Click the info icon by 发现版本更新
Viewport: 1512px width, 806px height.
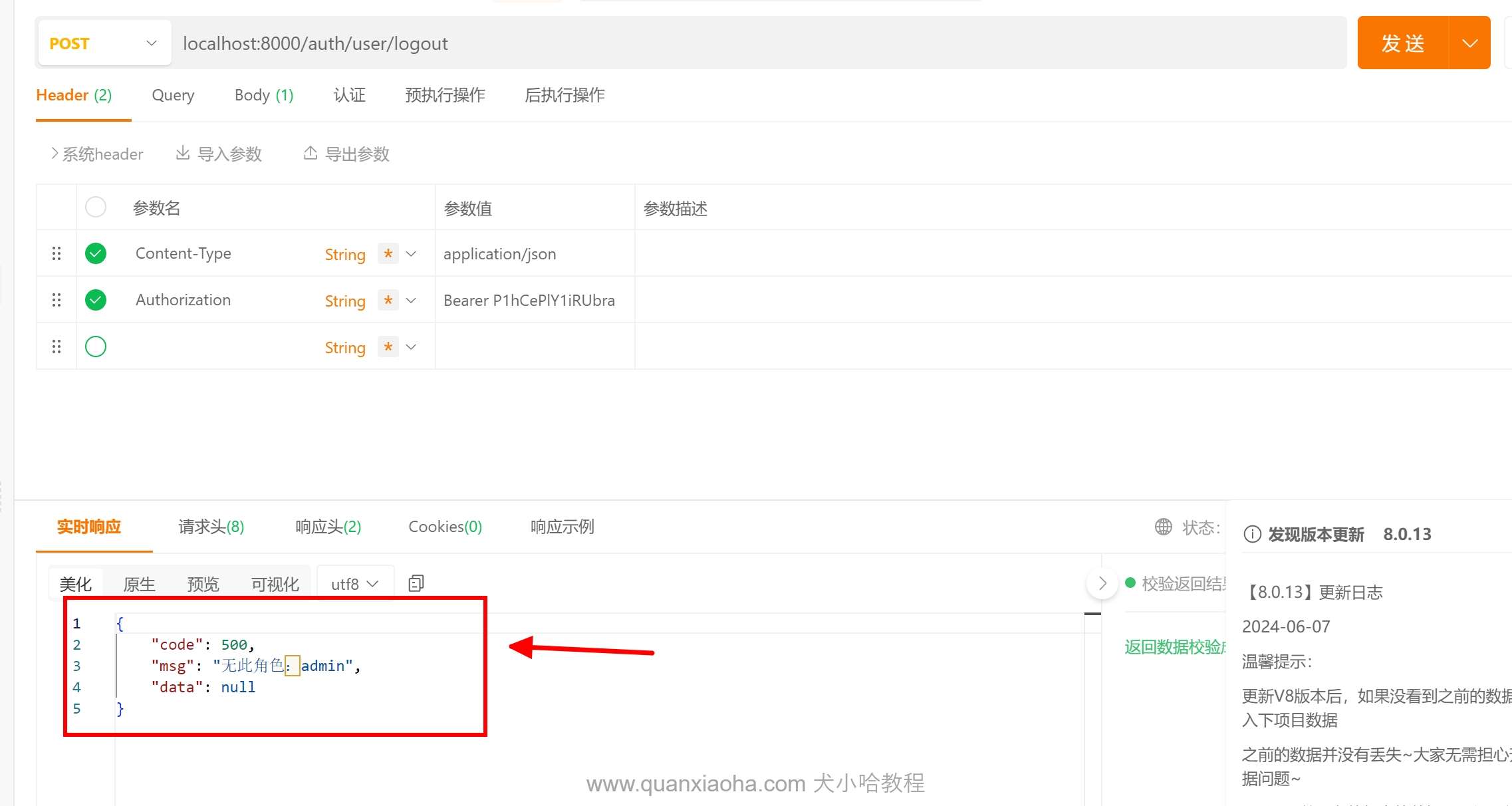pos(1252,534)
